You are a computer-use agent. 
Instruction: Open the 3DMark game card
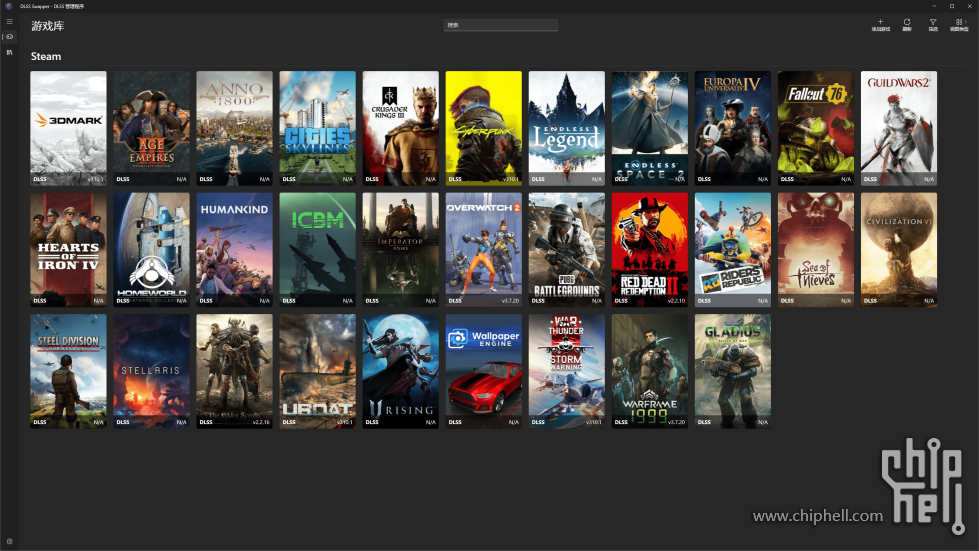[x=68, y=128]
